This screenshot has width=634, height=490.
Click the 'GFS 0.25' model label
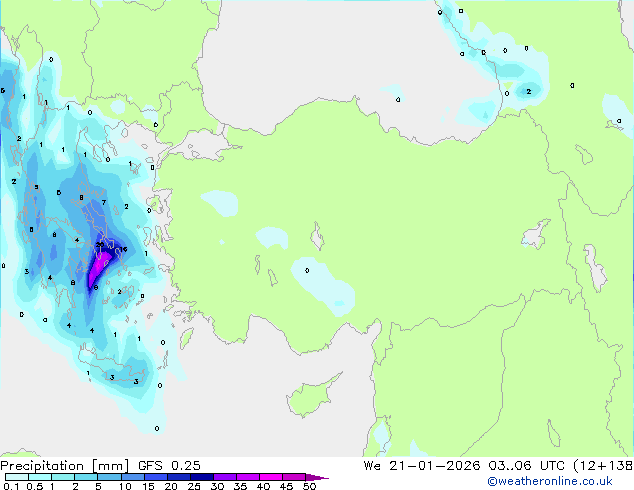169,466
